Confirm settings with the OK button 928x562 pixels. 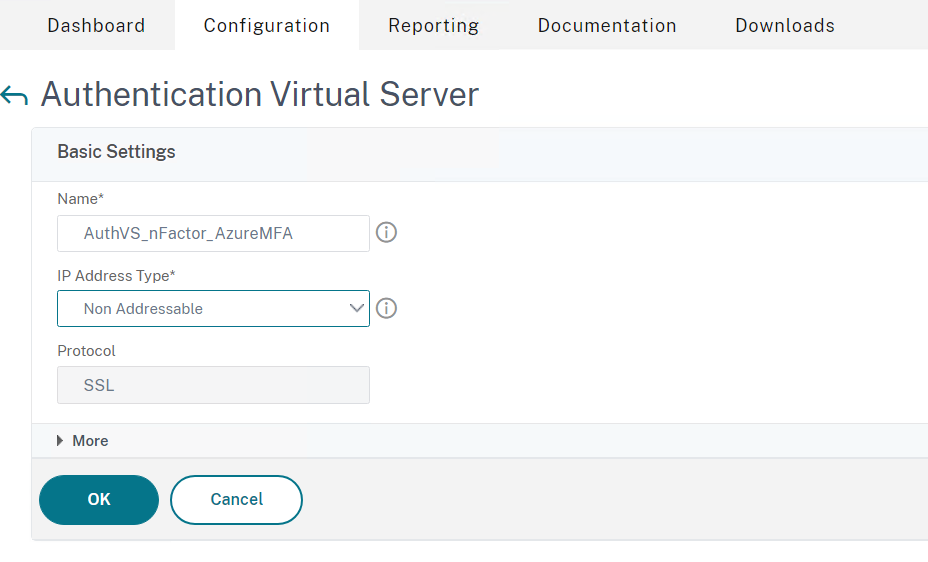click(99, 500)
